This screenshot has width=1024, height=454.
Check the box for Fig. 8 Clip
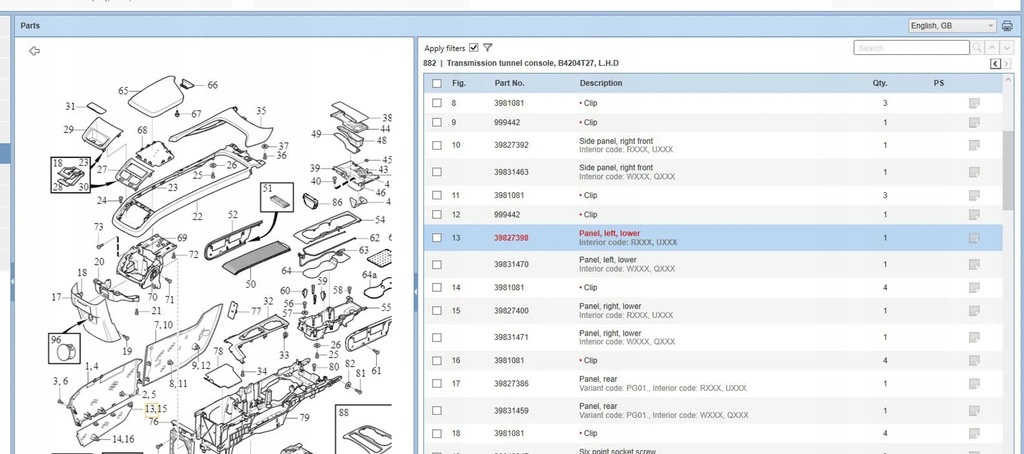(x=437, y=103)
